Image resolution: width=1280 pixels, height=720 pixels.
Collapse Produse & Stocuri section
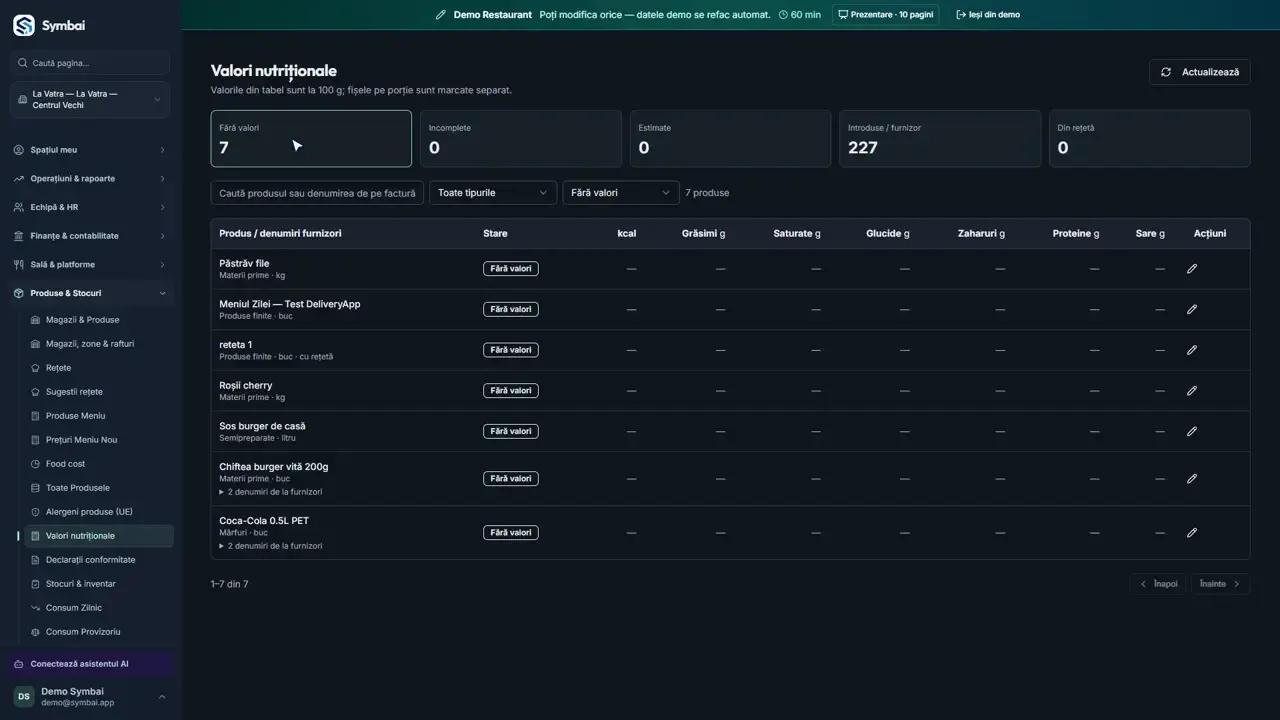coord(90,294)
